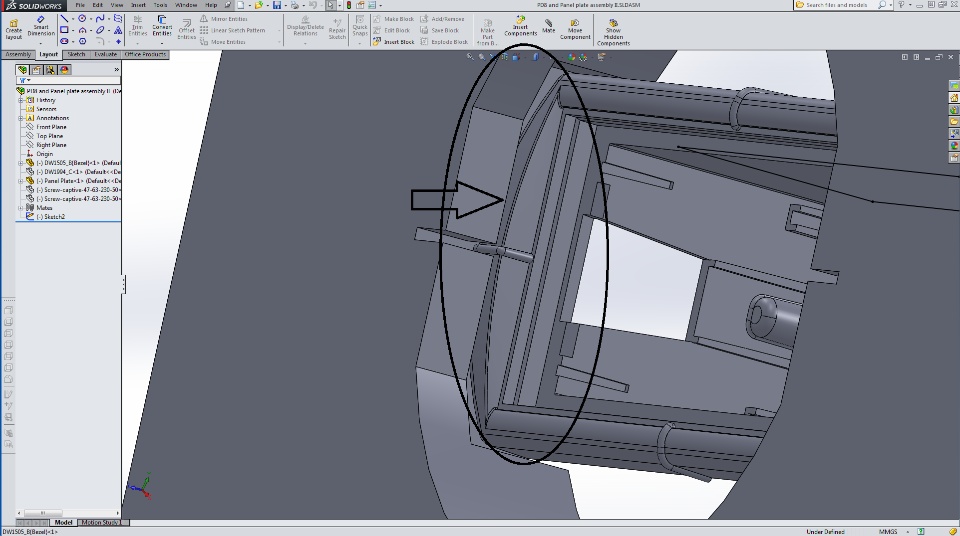The width and height of the screenshot is (960, 536).
Task: Select the Circle sketch tool
Action: pos(82,18)
